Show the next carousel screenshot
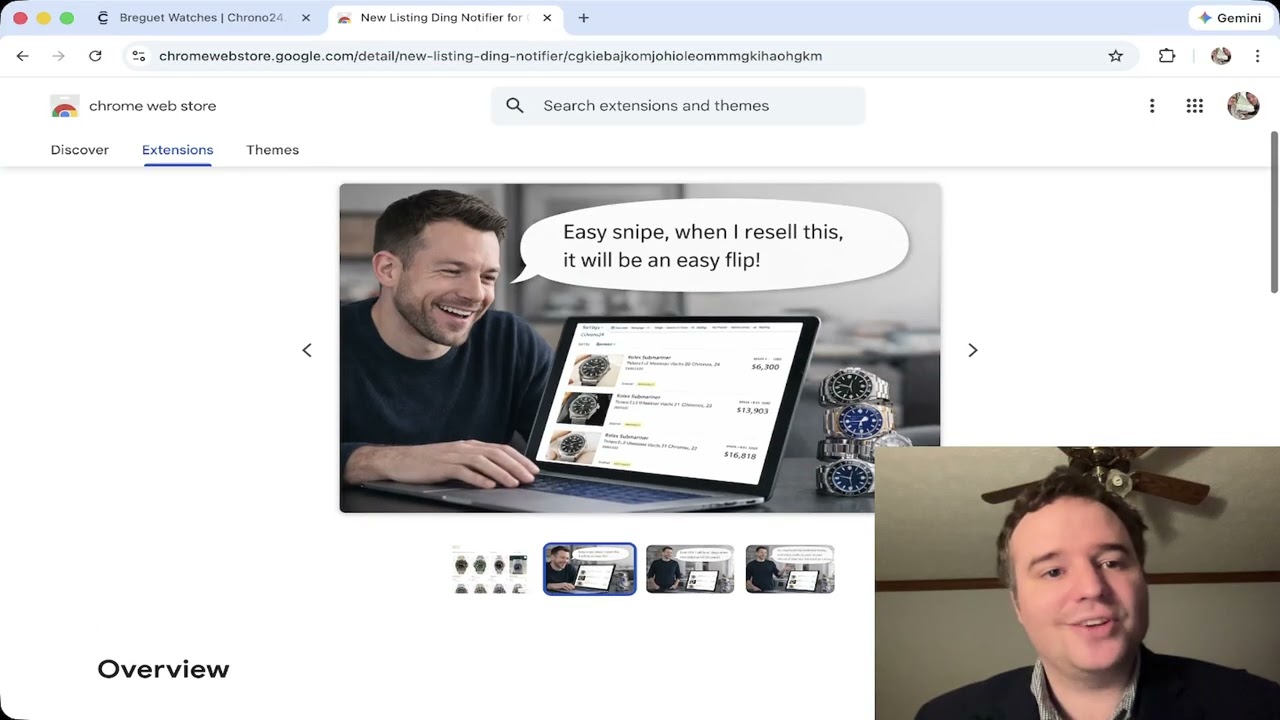Image resolution: width=1280 pixels, height=720 pixels. (973, 350)
